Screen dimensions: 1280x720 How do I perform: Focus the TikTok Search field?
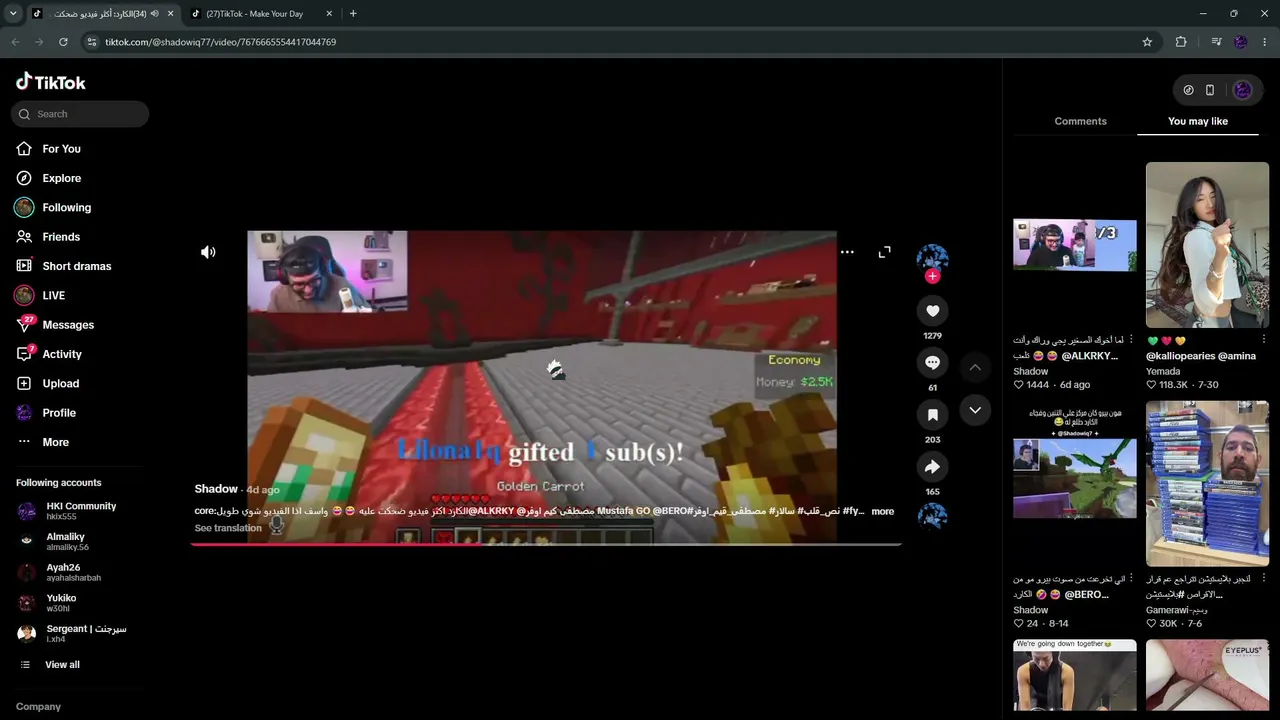point(80,114)
